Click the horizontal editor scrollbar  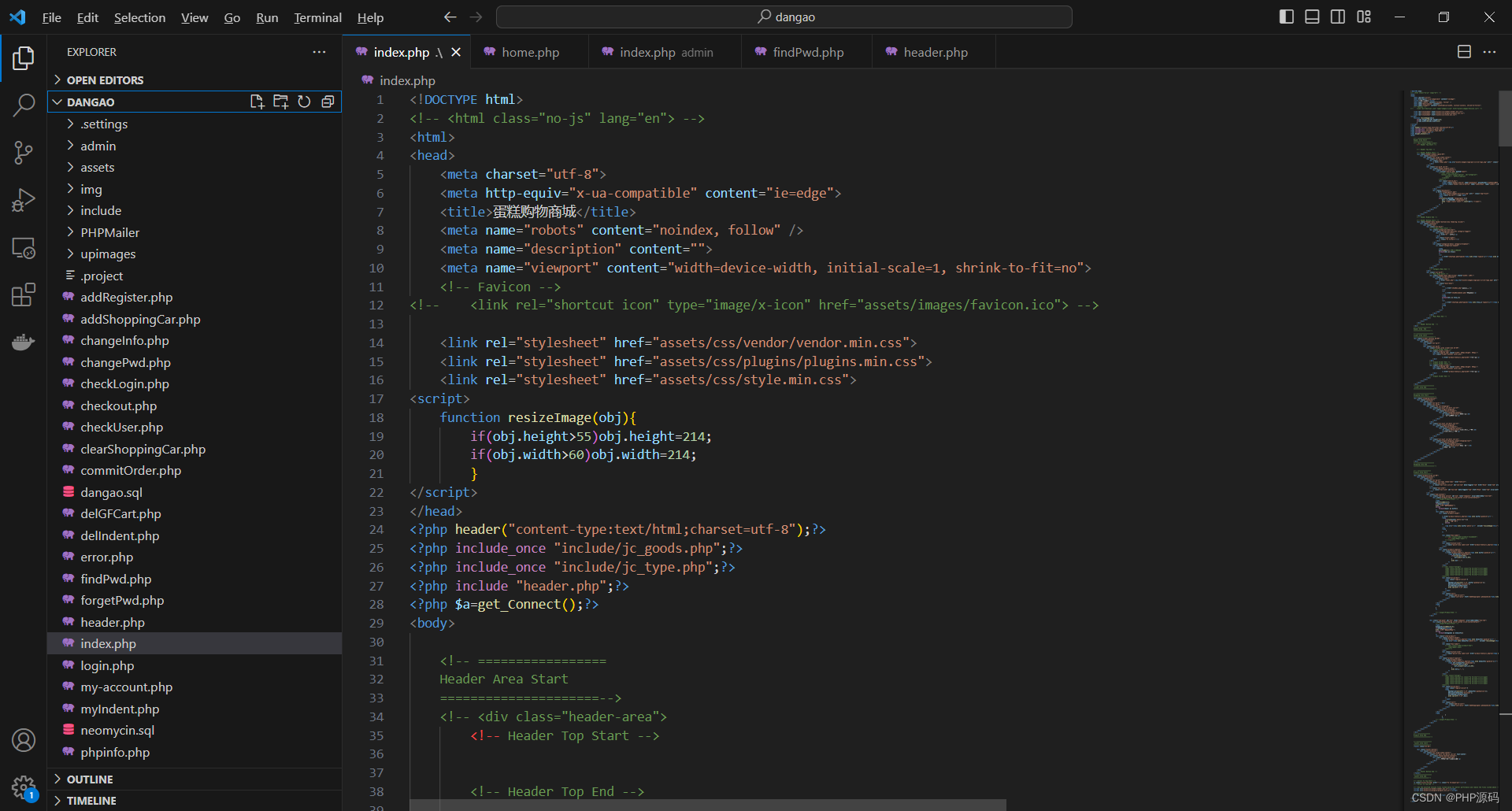click(707, 805)
